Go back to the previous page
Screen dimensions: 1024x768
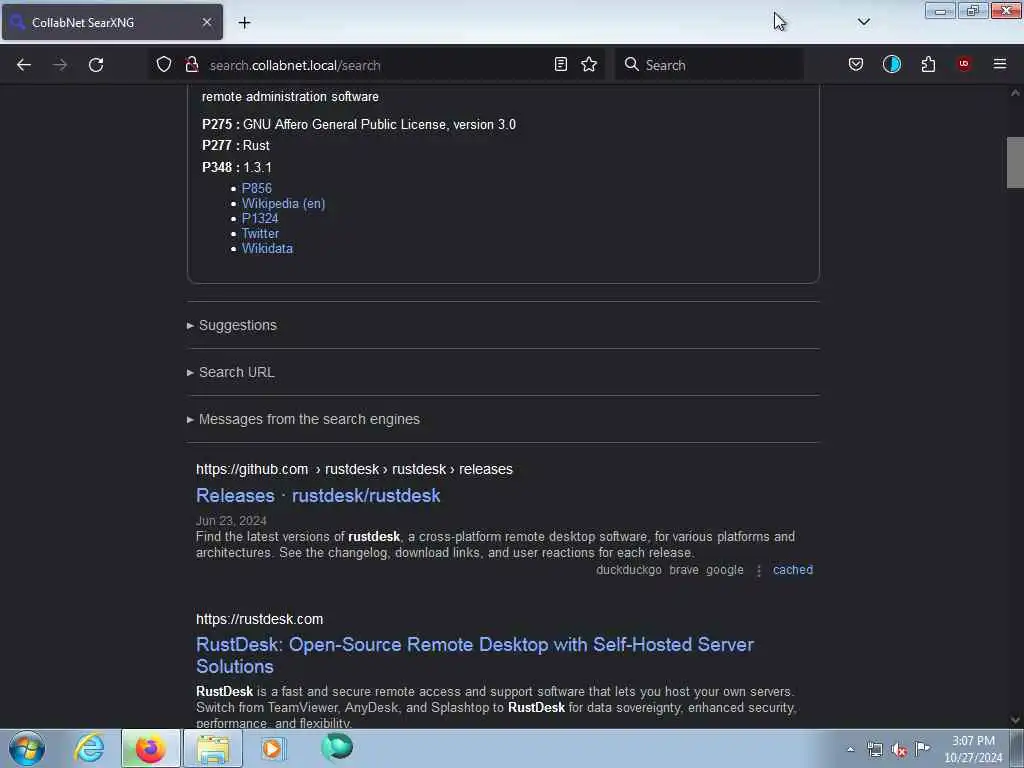point(24,65)
